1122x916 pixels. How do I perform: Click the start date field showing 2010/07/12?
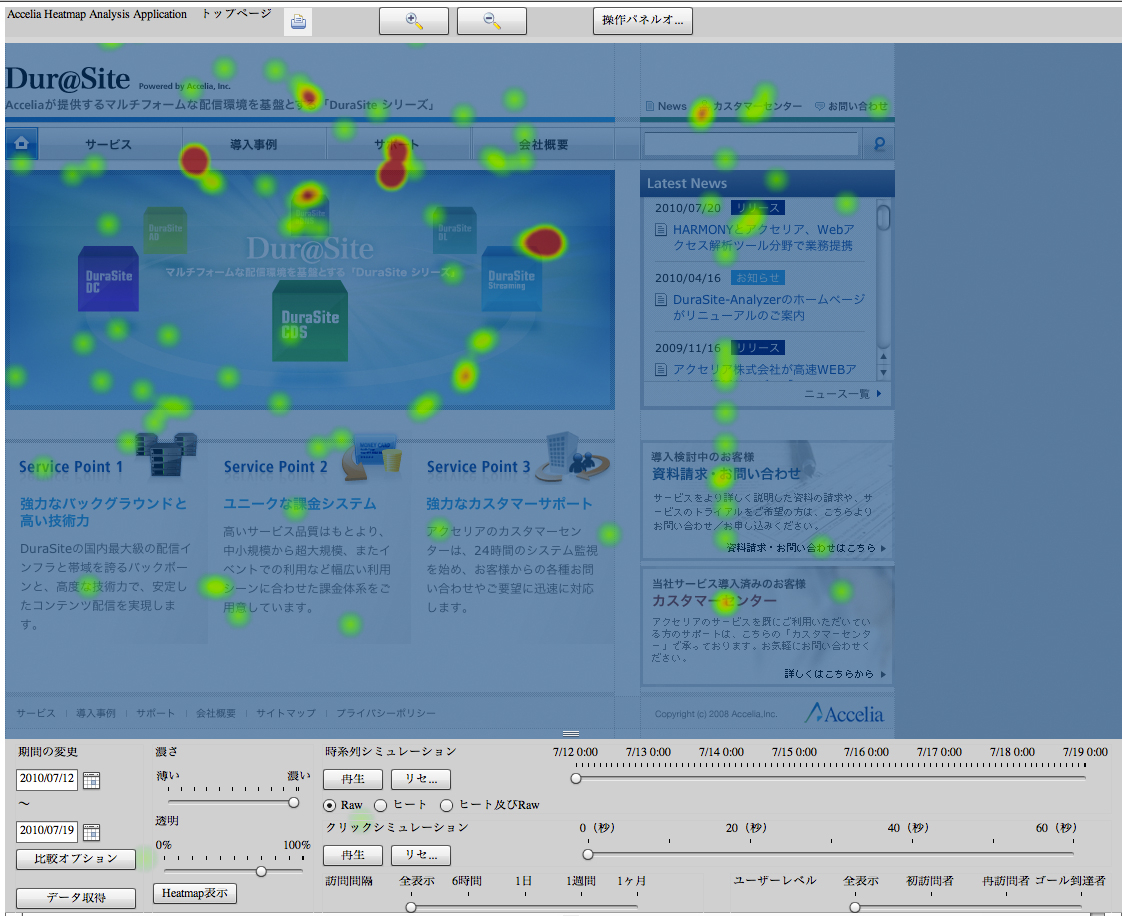[x=47, y=779]
